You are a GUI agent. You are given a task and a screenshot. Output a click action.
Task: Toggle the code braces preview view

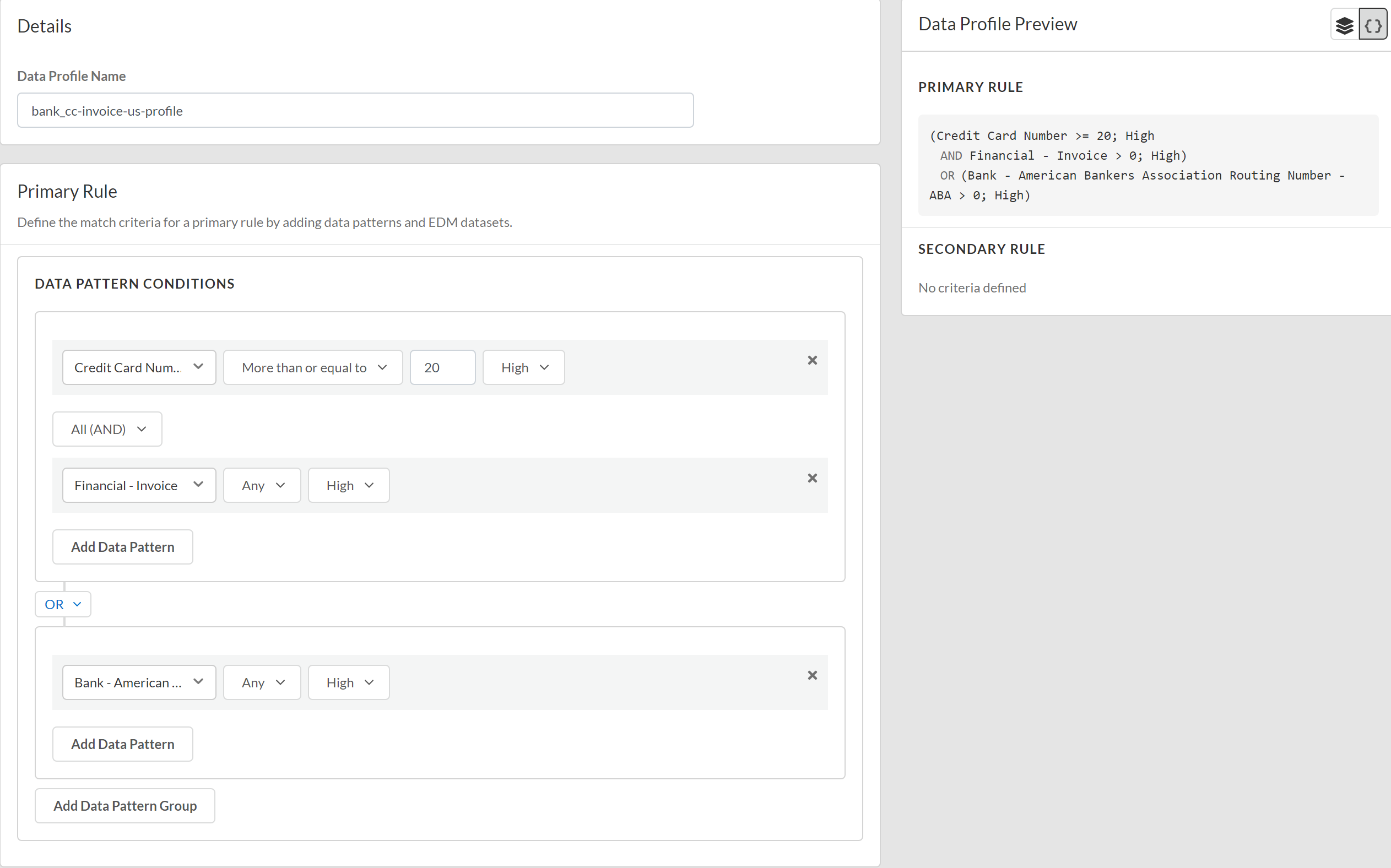point(1373,25)
